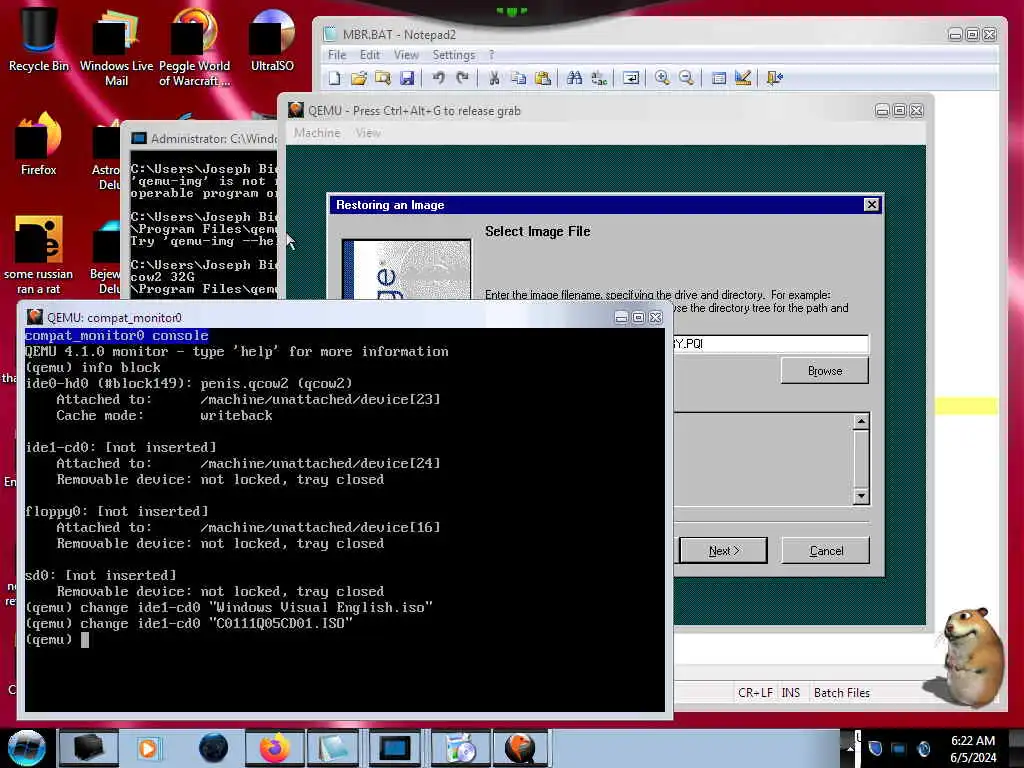
Task: Click the Windows Start orb
Action: 27,748
